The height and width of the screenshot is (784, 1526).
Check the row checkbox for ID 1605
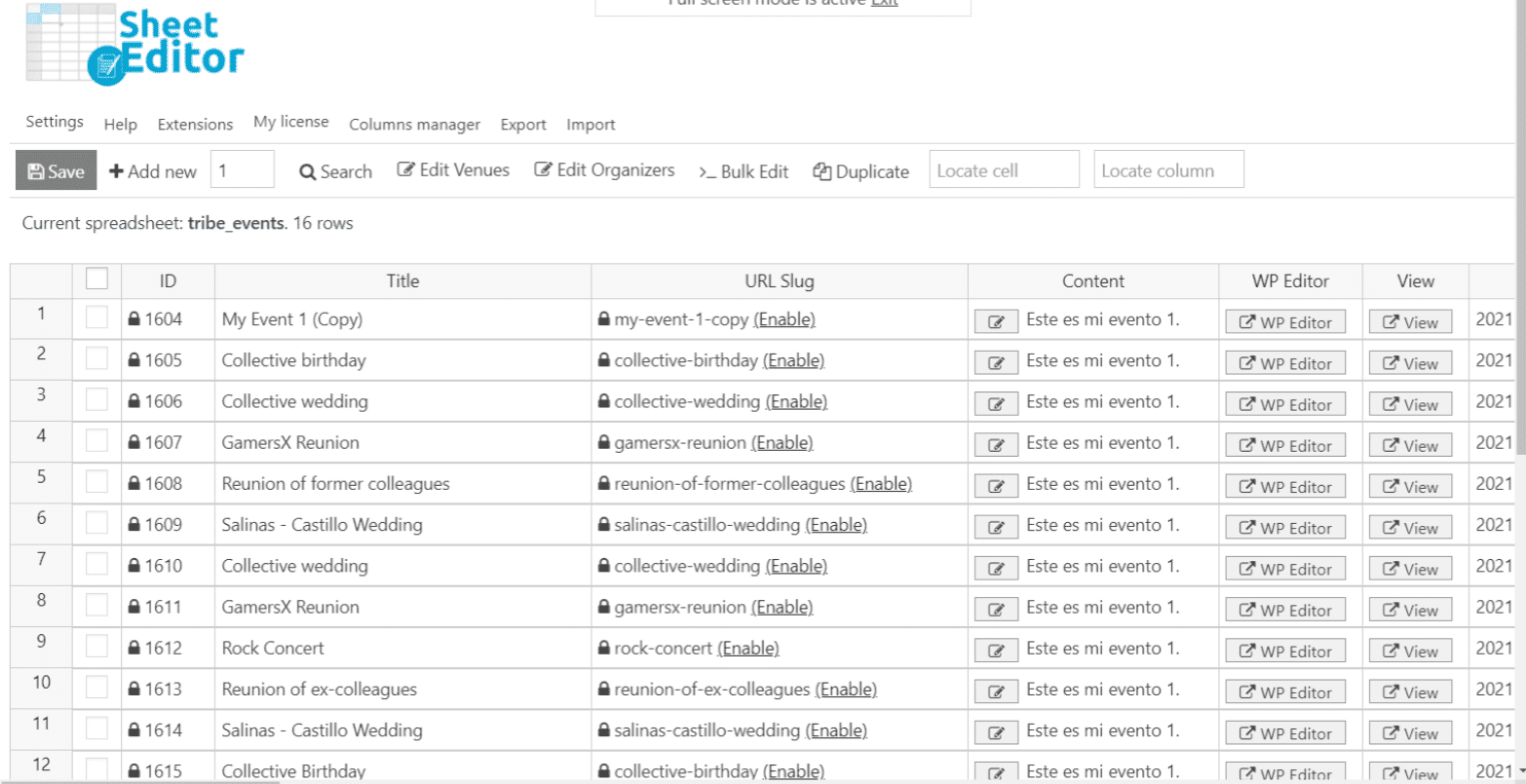tap(96, 358)
